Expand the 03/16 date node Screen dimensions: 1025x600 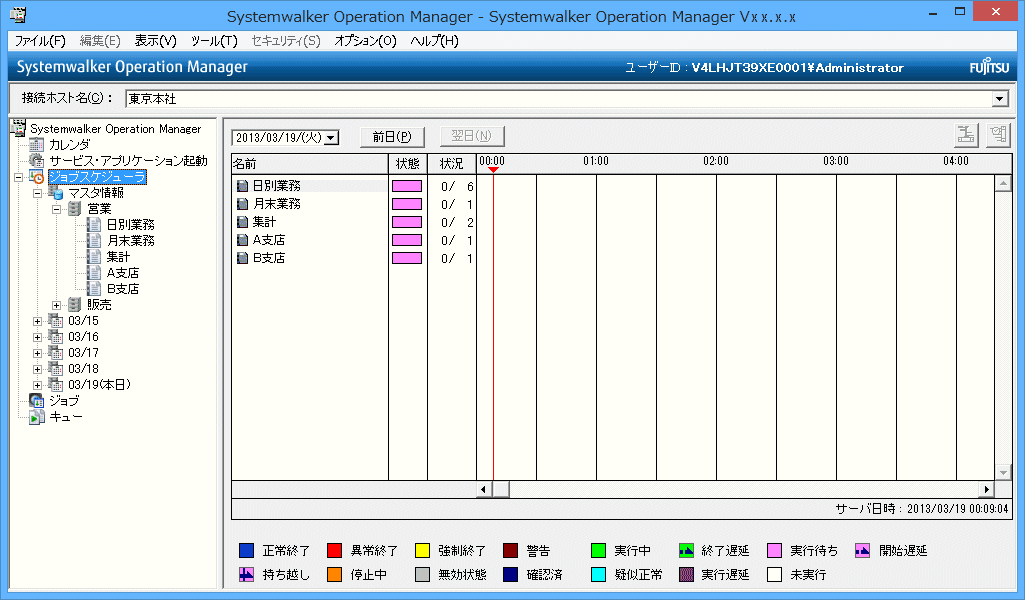click(37, 337)
